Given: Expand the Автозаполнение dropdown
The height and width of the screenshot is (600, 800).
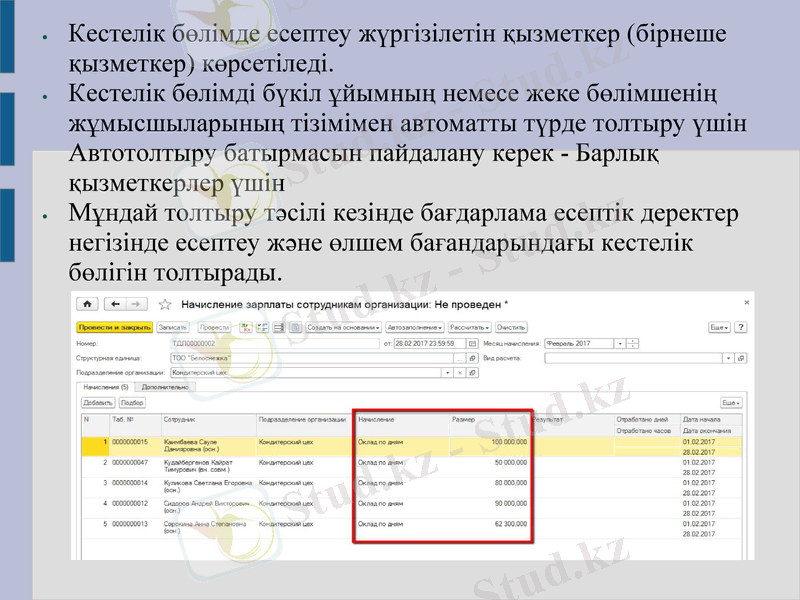Looking at the screenshot, I should click(440, 327).
